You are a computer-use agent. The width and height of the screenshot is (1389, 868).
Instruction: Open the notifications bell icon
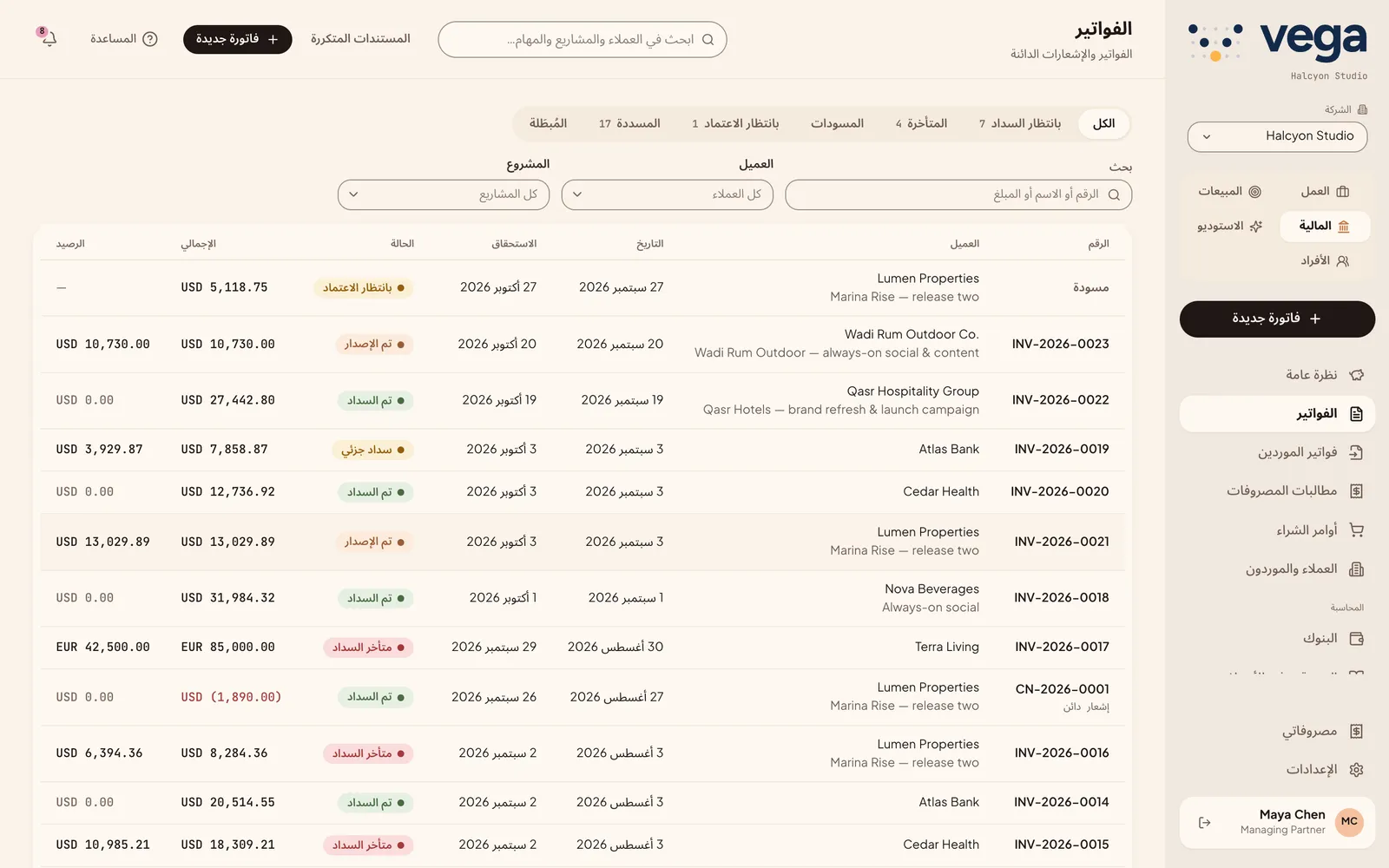[x=49, y=39]
